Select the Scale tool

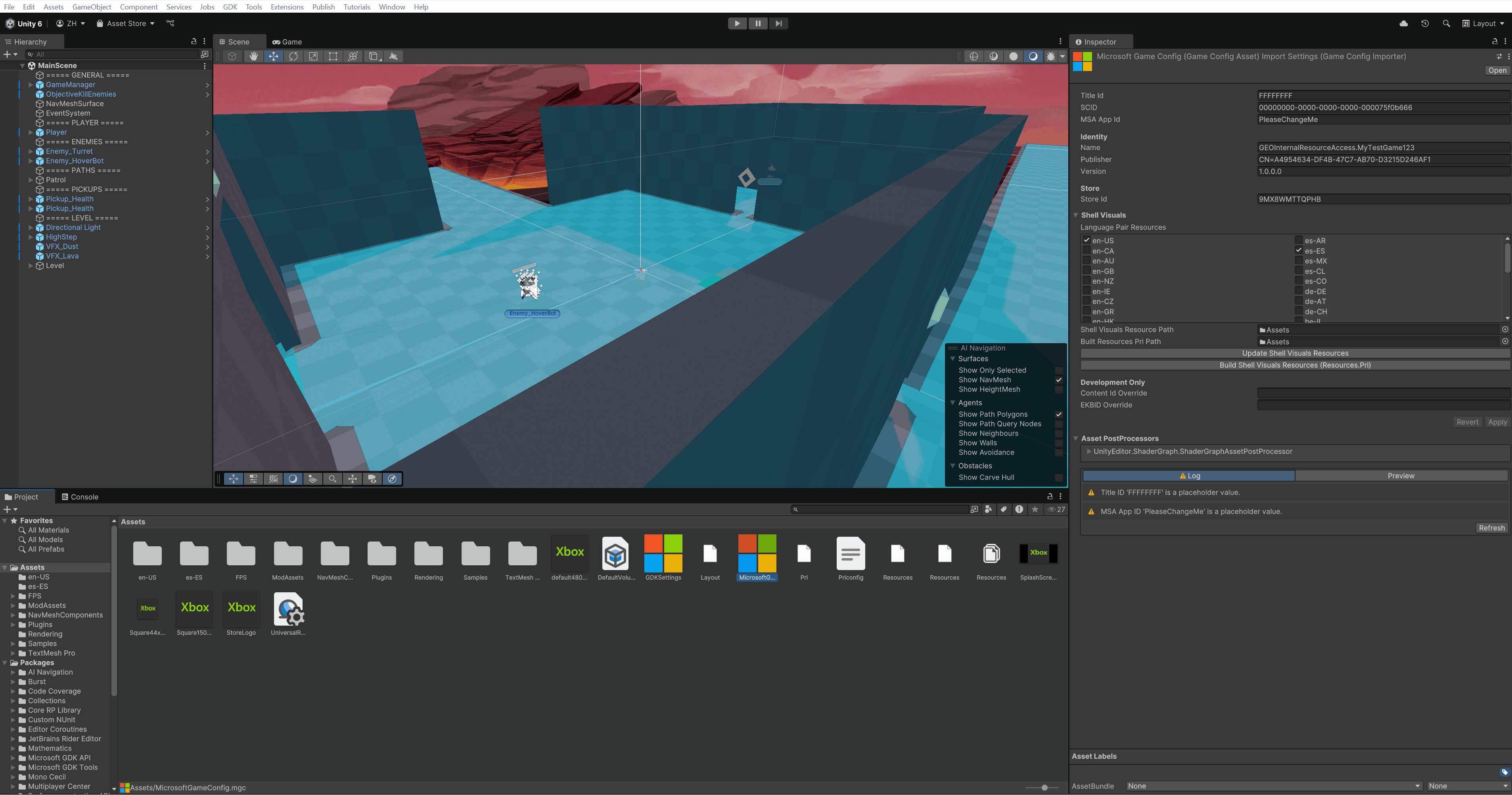313,56
